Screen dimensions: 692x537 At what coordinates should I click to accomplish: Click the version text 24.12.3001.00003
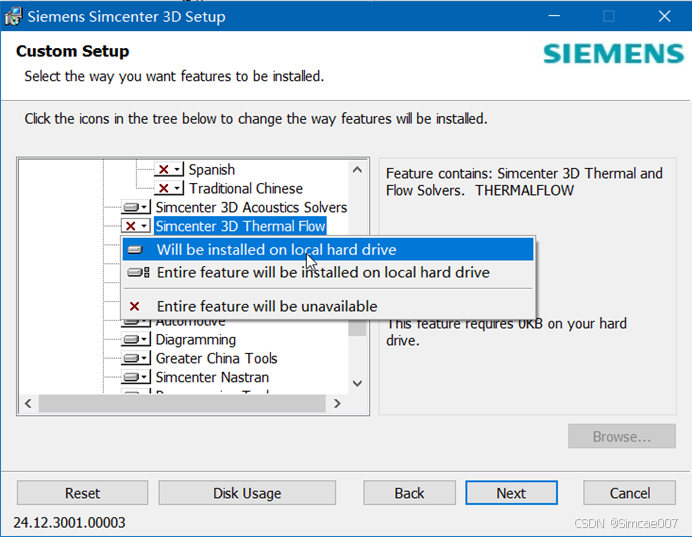click(x=69, y=523)
